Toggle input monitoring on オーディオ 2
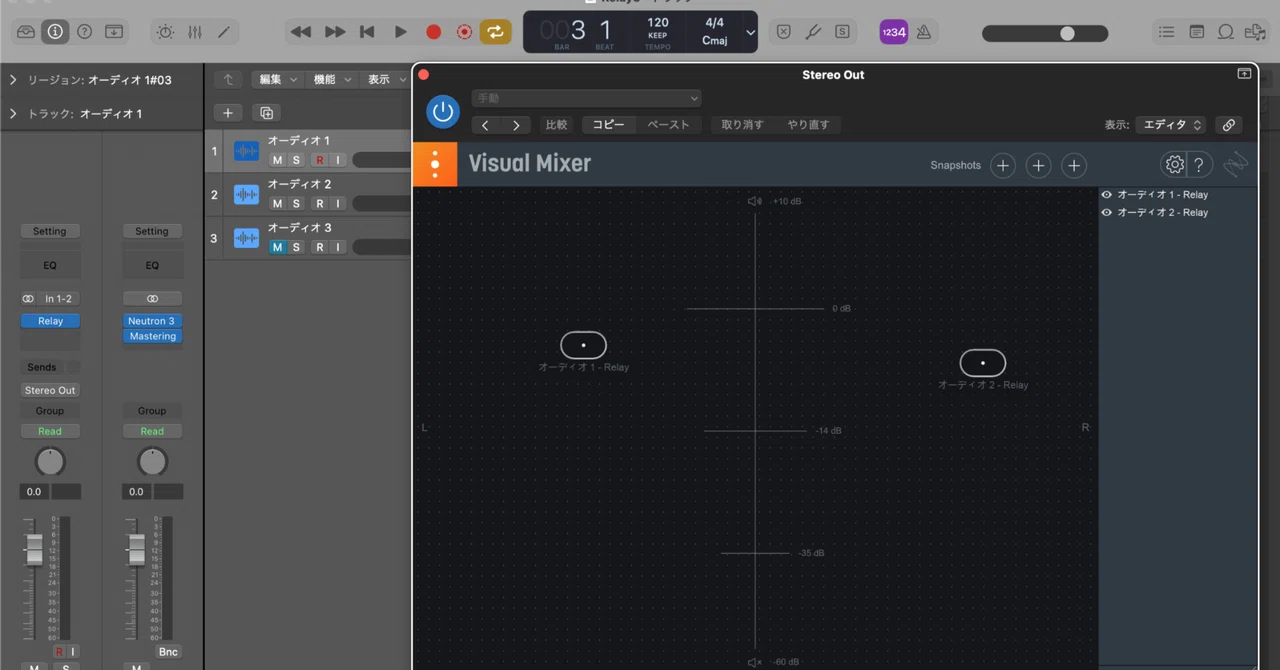 338,203
